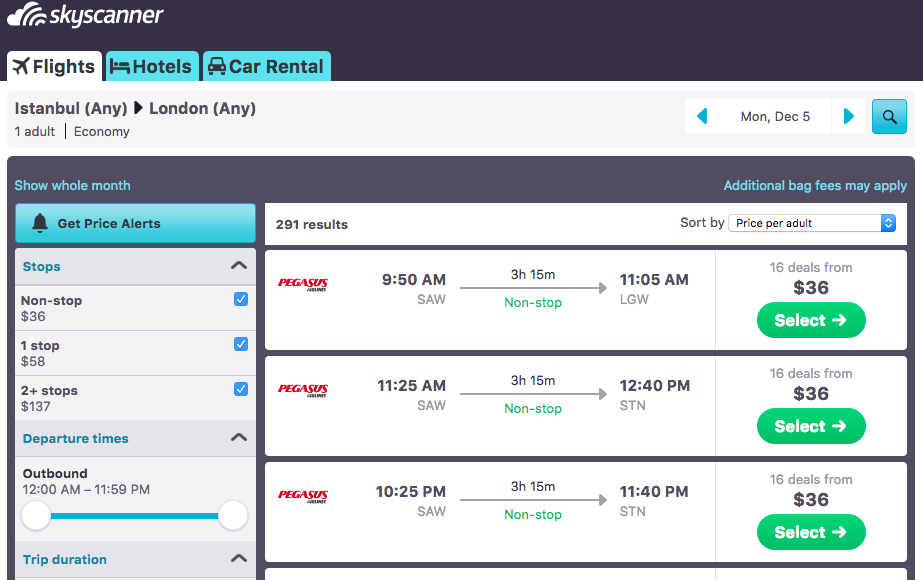Click Pegasus logo on 9:50 AM flight

pyautogui.click(x=303, y=284)
